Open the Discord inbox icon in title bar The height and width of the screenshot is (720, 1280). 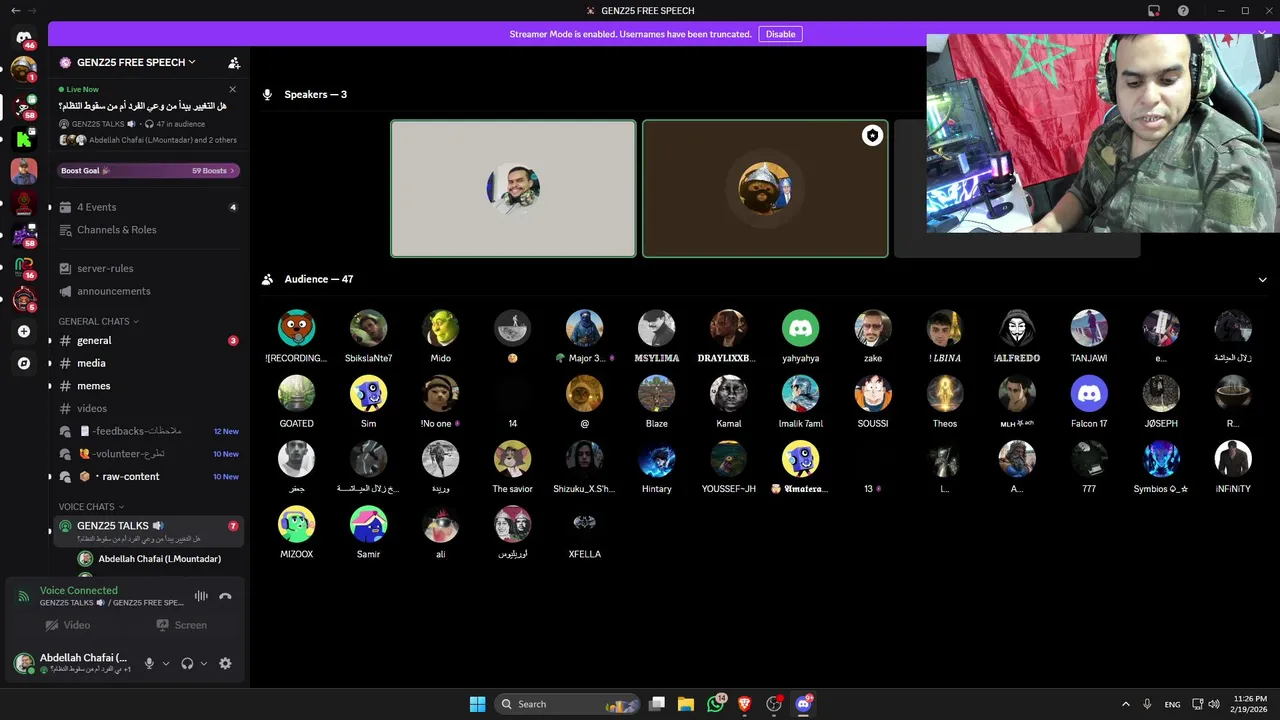point(1154,11)
